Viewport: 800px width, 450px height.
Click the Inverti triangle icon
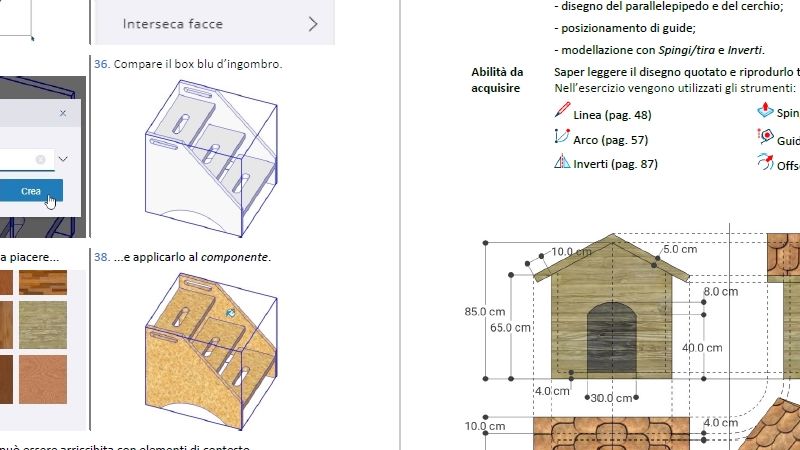(x=562, y=161)
